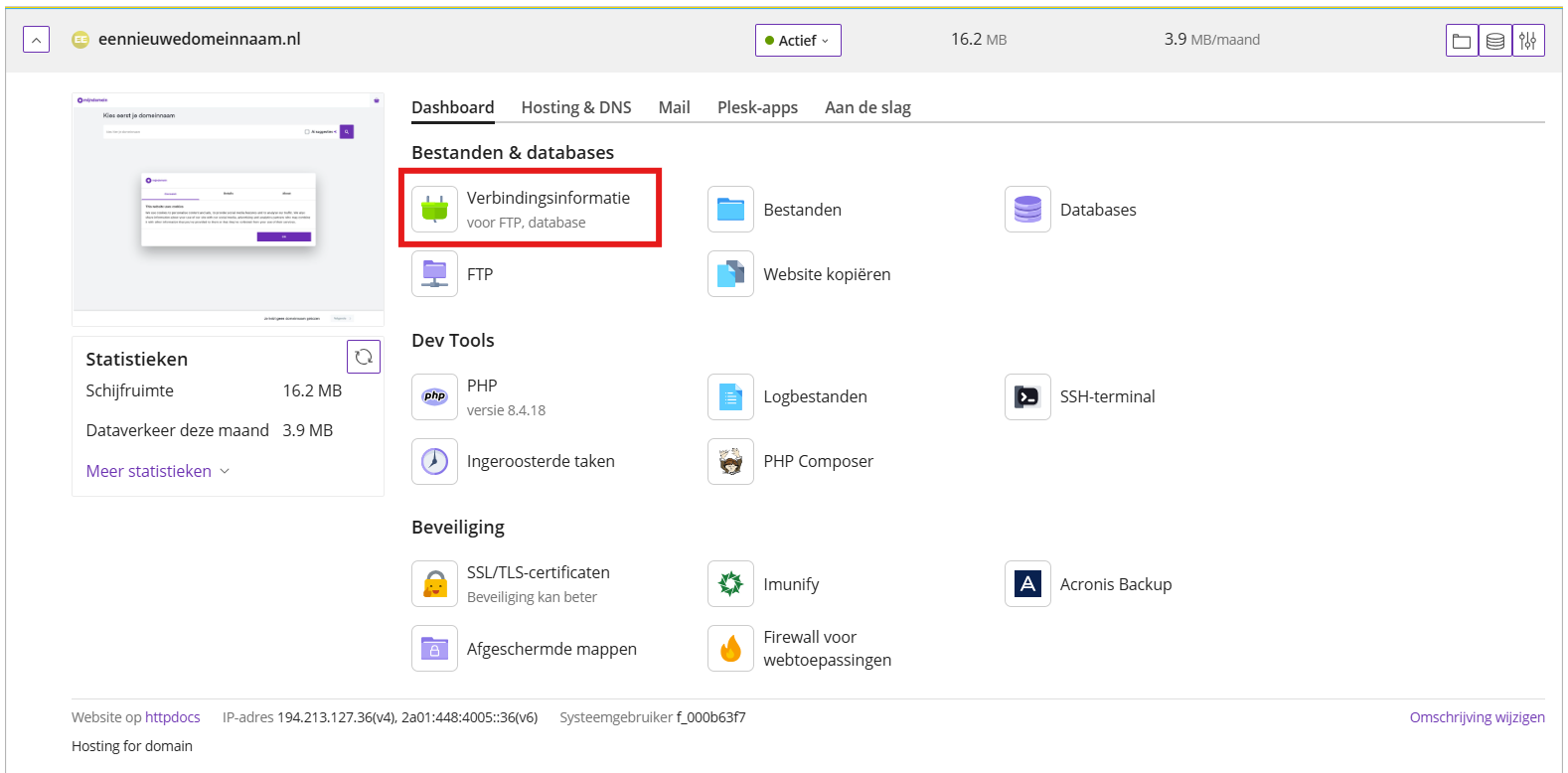Open the Plesk-apps tab
1568x773 pixels.
757,107
